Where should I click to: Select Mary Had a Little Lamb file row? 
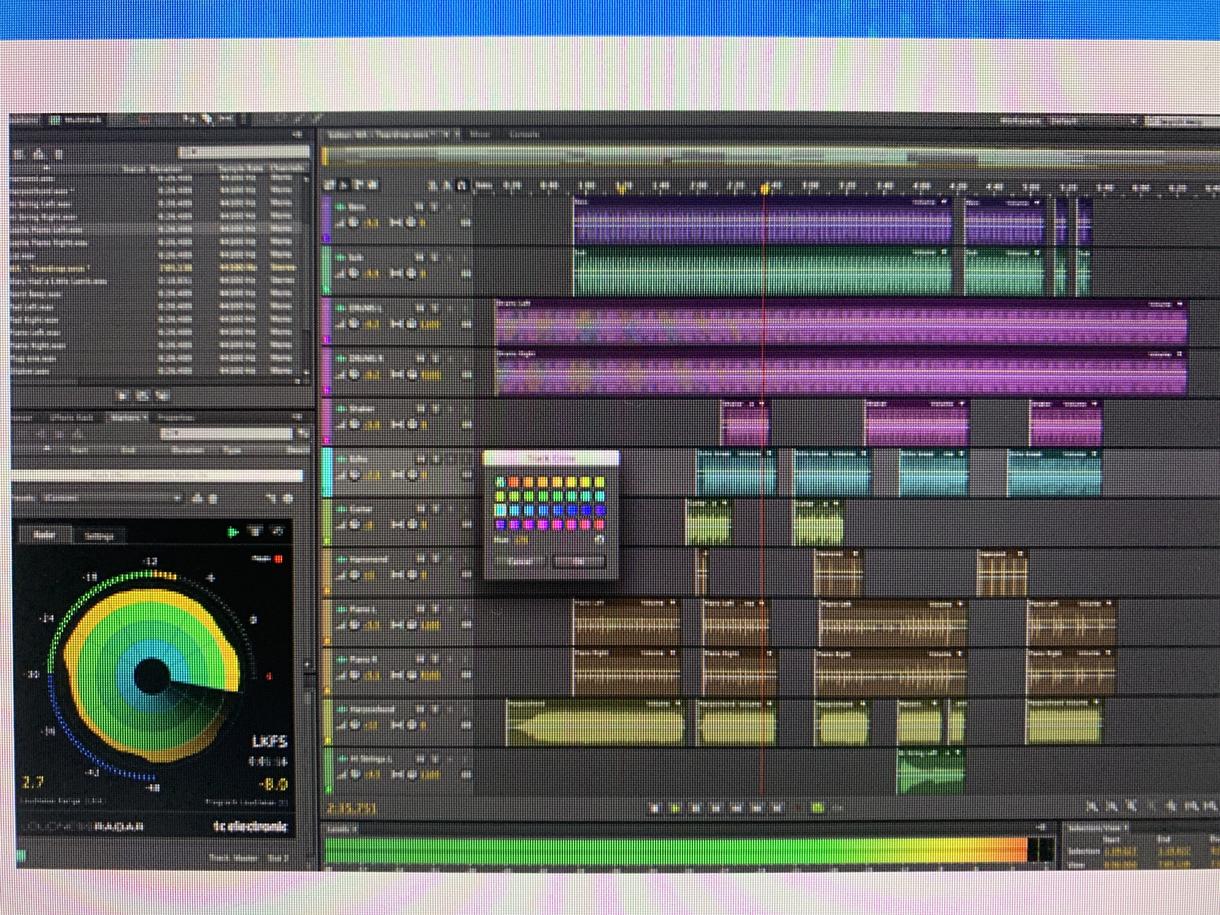(155, 281)
